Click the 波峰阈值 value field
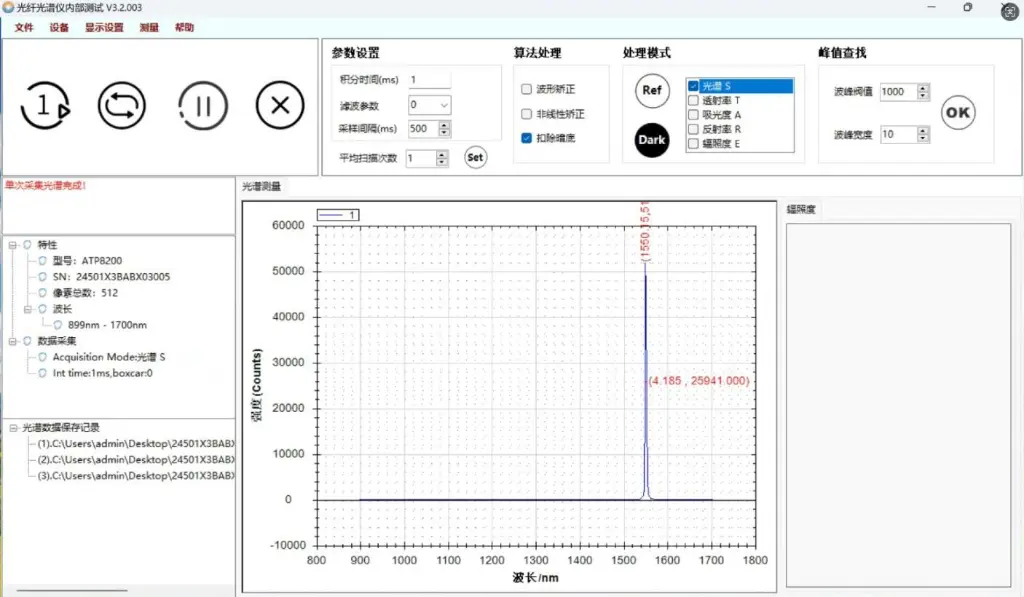The width and height of the screenshot is (1024, 597). click(x=898, y=92)
